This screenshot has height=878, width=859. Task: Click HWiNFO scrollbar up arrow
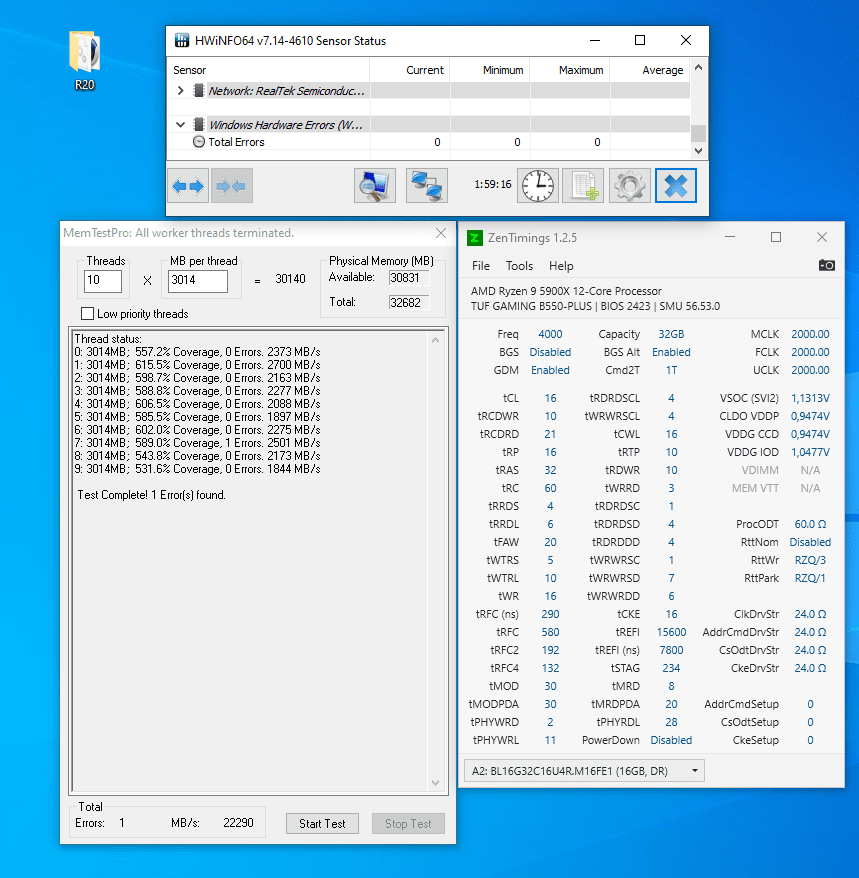[698, 68]
